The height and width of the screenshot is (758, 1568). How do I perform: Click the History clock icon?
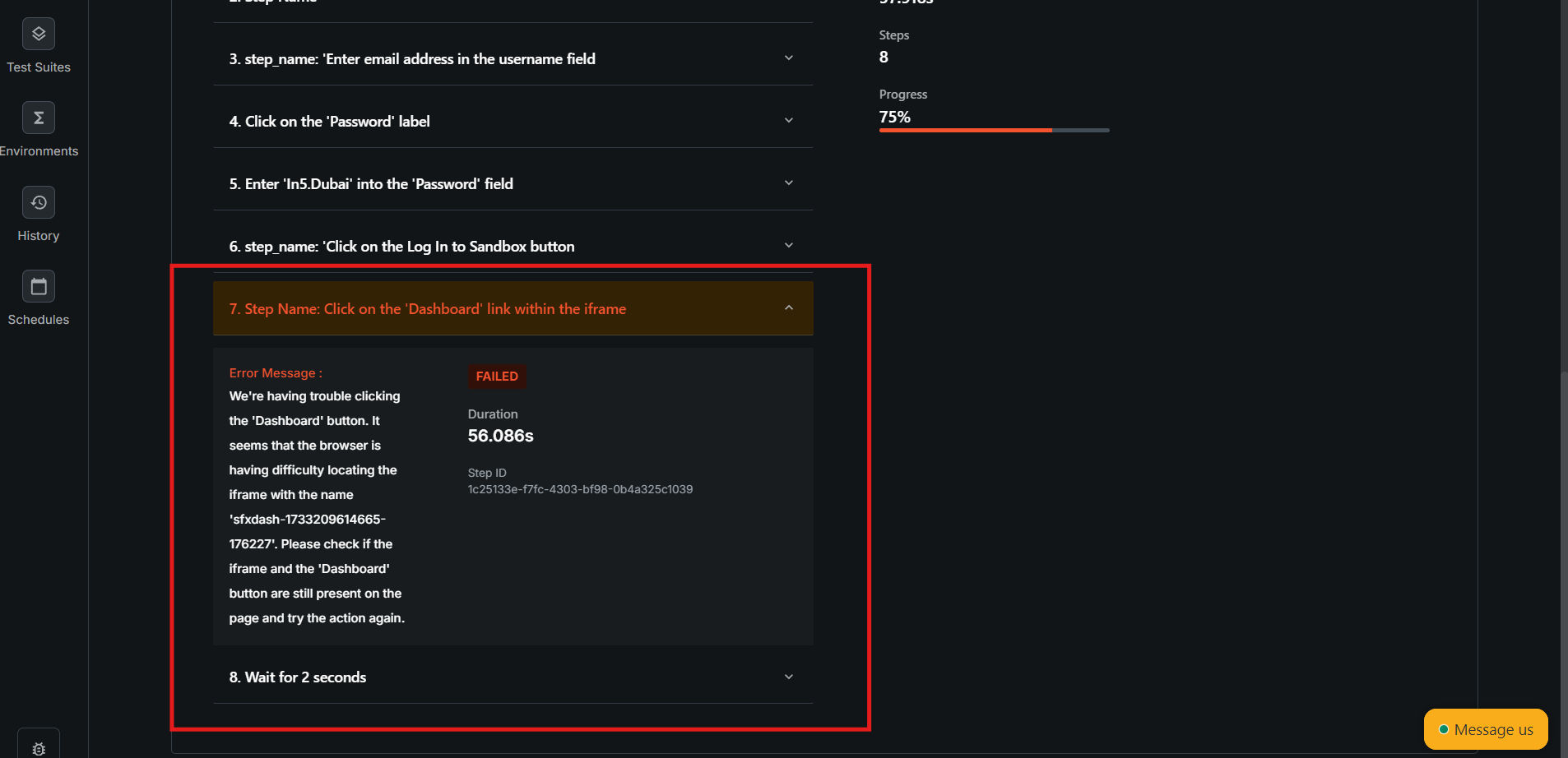click(x=39, y=202)
